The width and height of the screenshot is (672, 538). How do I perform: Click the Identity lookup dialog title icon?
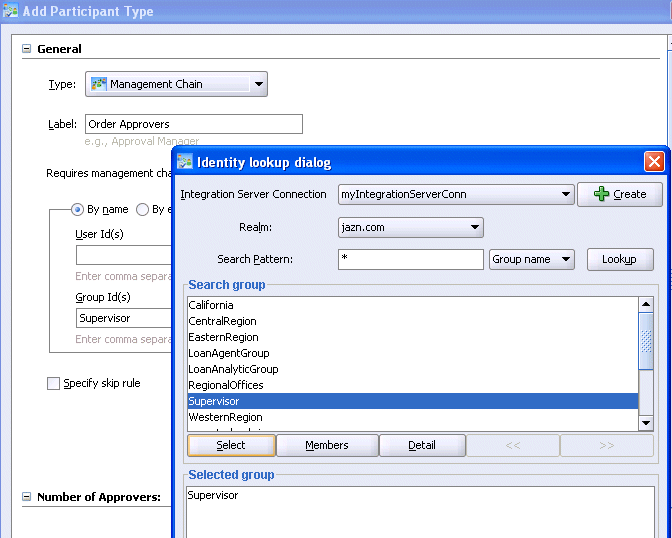tap(185, 162)
